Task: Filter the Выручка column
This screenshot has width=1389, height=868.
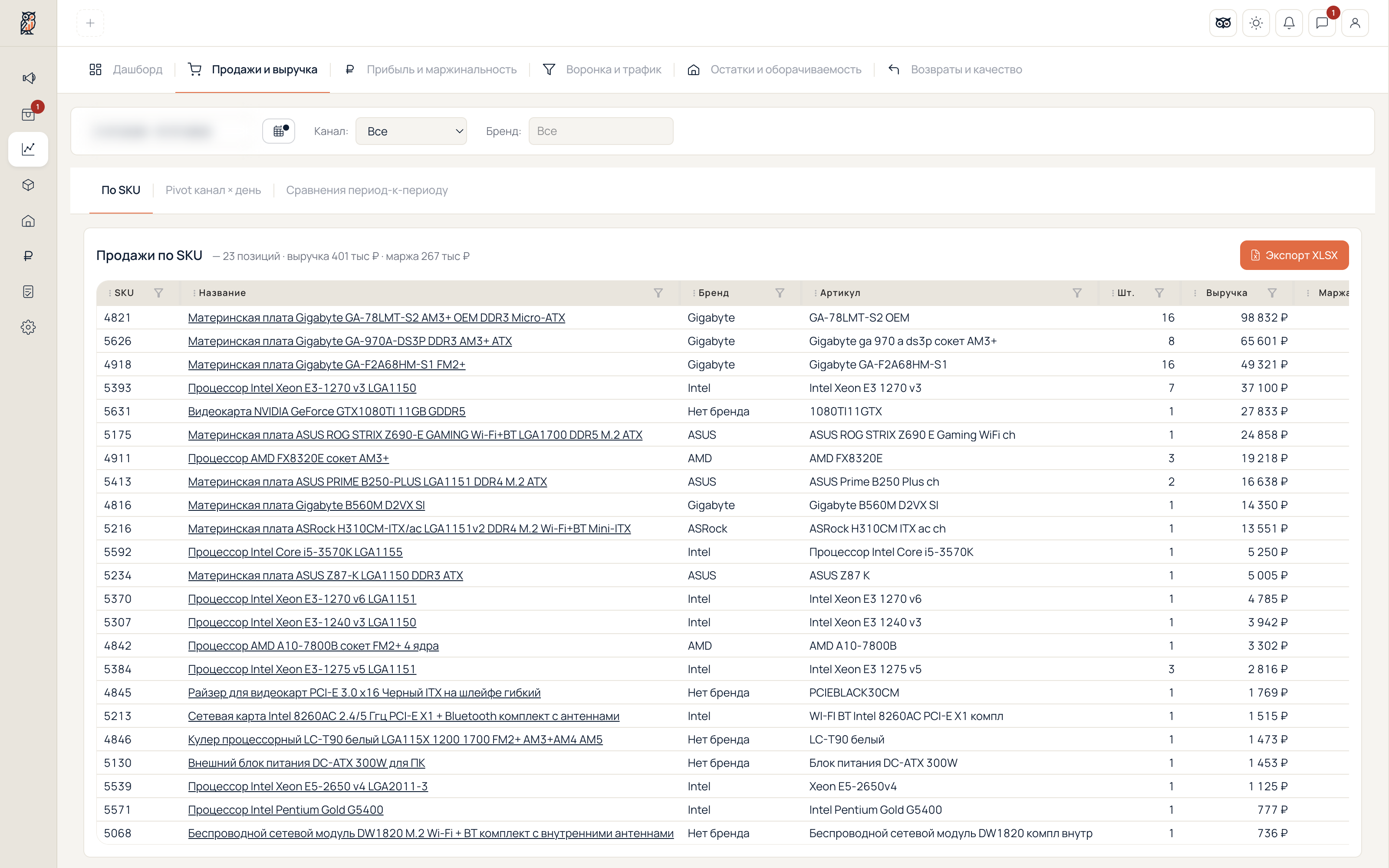Action: [1272, 293]
